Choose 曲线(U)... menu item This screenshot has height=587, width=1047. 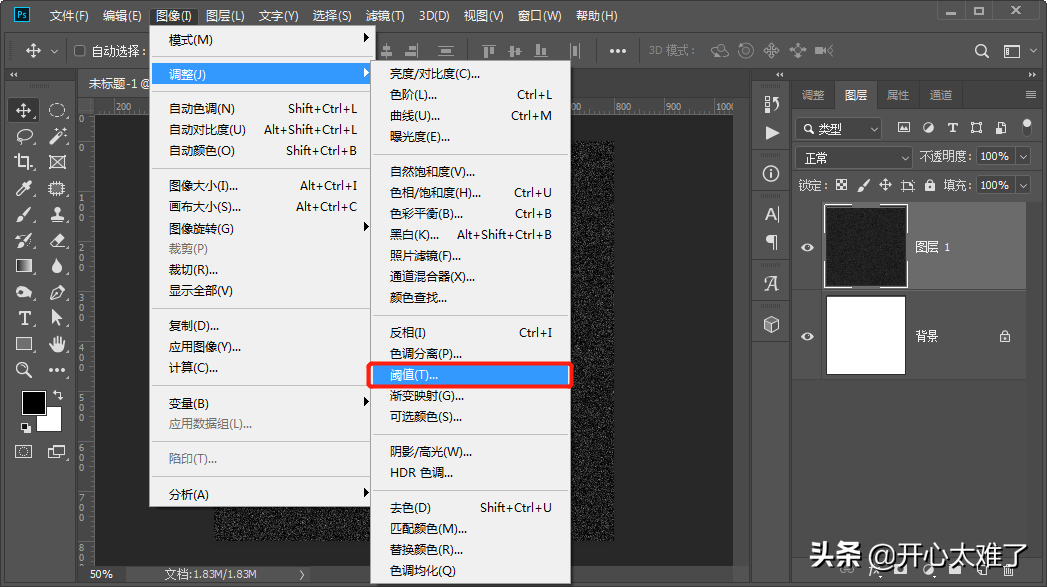click(x=470, y=116)
